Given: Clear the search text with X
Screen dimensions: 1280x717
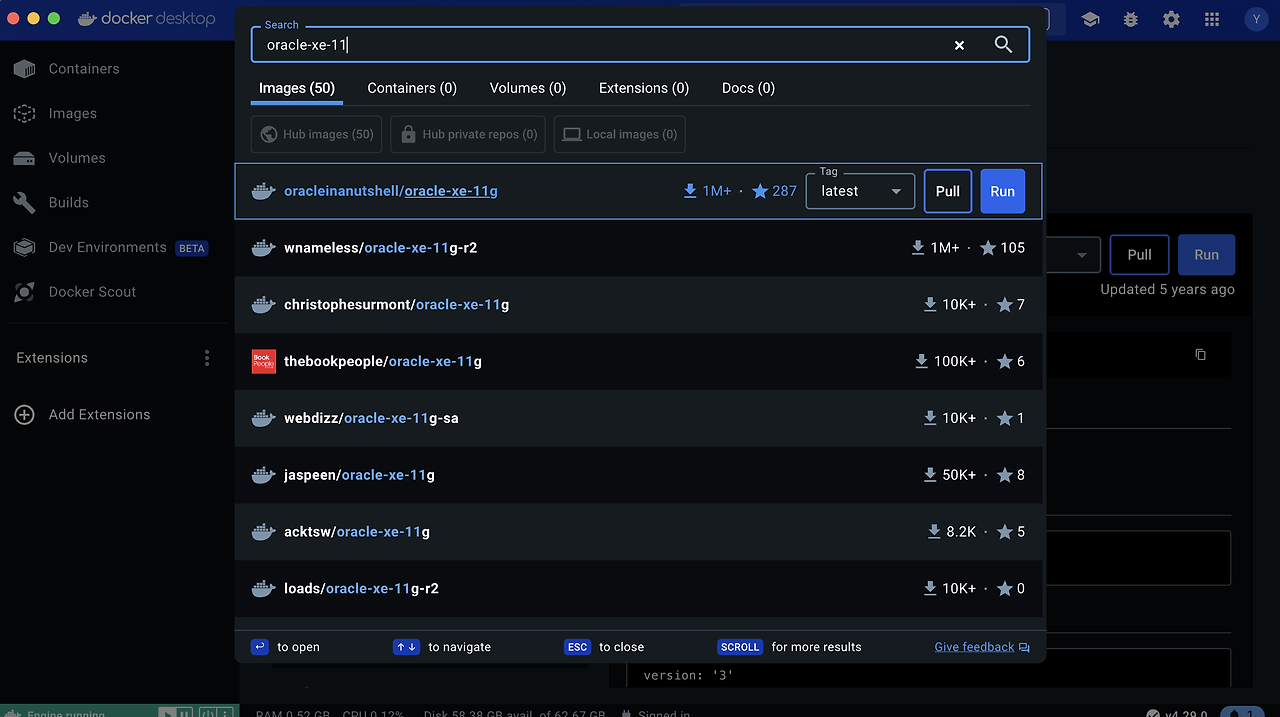Looking at the screenshot, I should [x=959, y=45].
